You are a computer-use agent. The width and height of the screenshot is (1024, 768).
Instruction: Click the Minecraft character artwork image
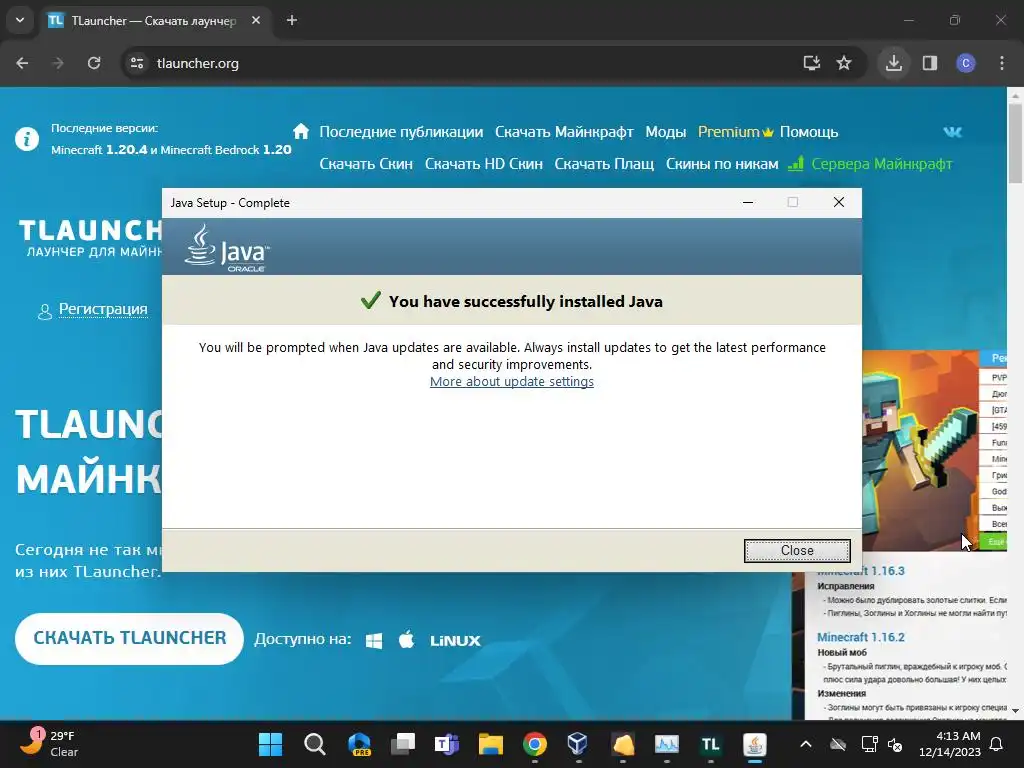pos(920,451)
